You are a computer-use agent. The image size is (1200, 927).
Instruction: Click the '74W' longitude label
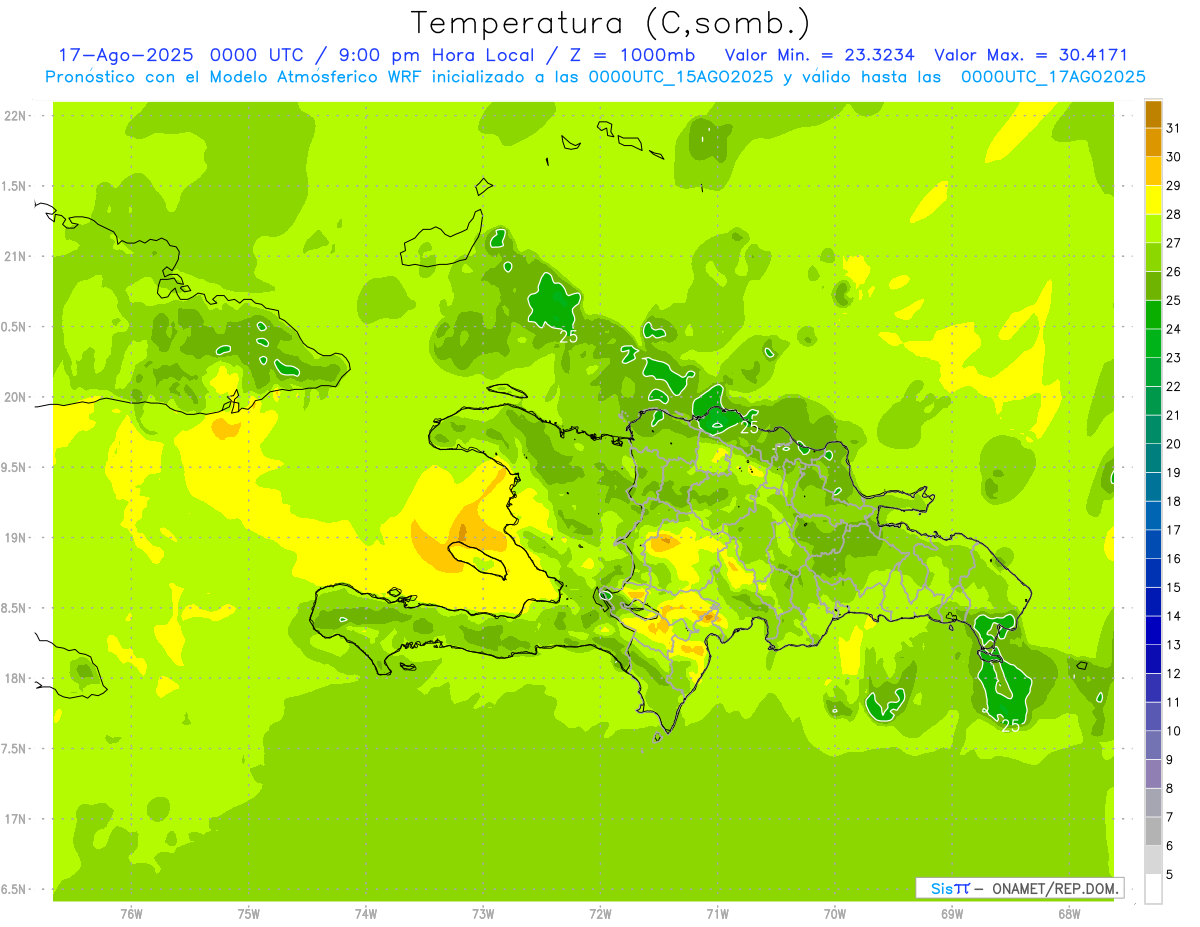(365, 913)
